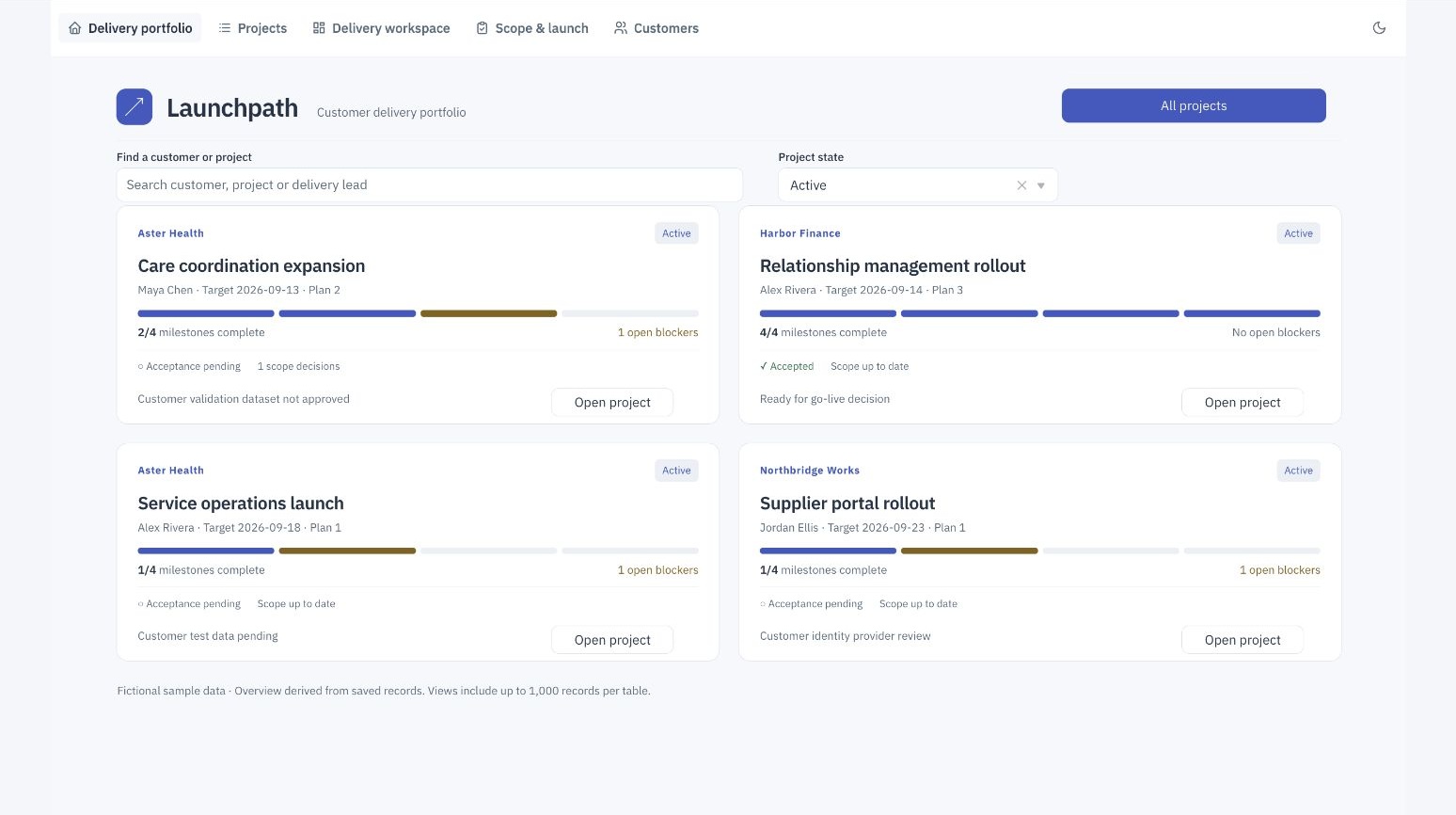Click Jordan Ellis target date line
Viewport: 1456px width, 815px height.
(x=863, y=528)
